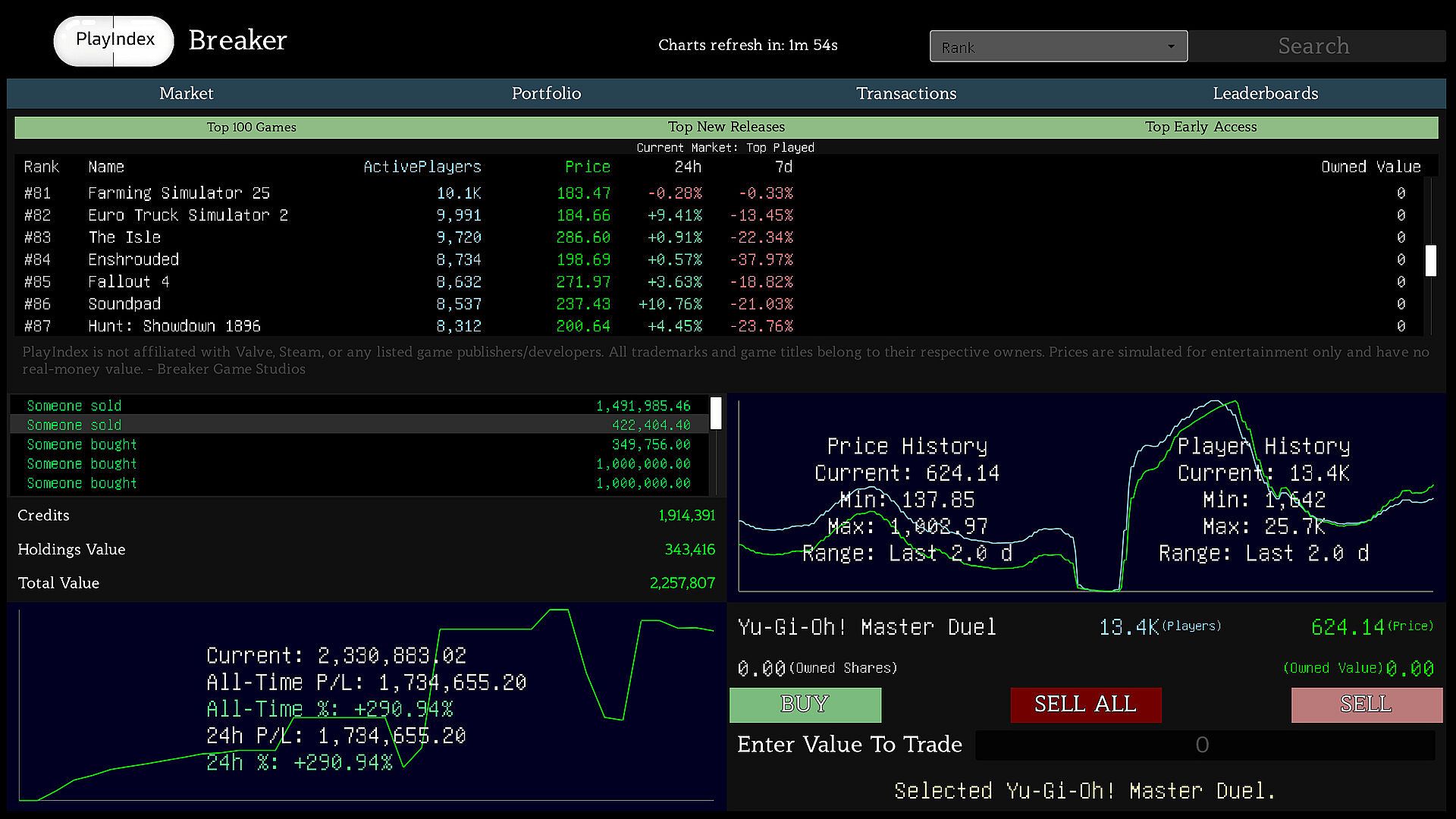Click the Total Value 2,257,807
1456x819 pixels.
point(682,583)
